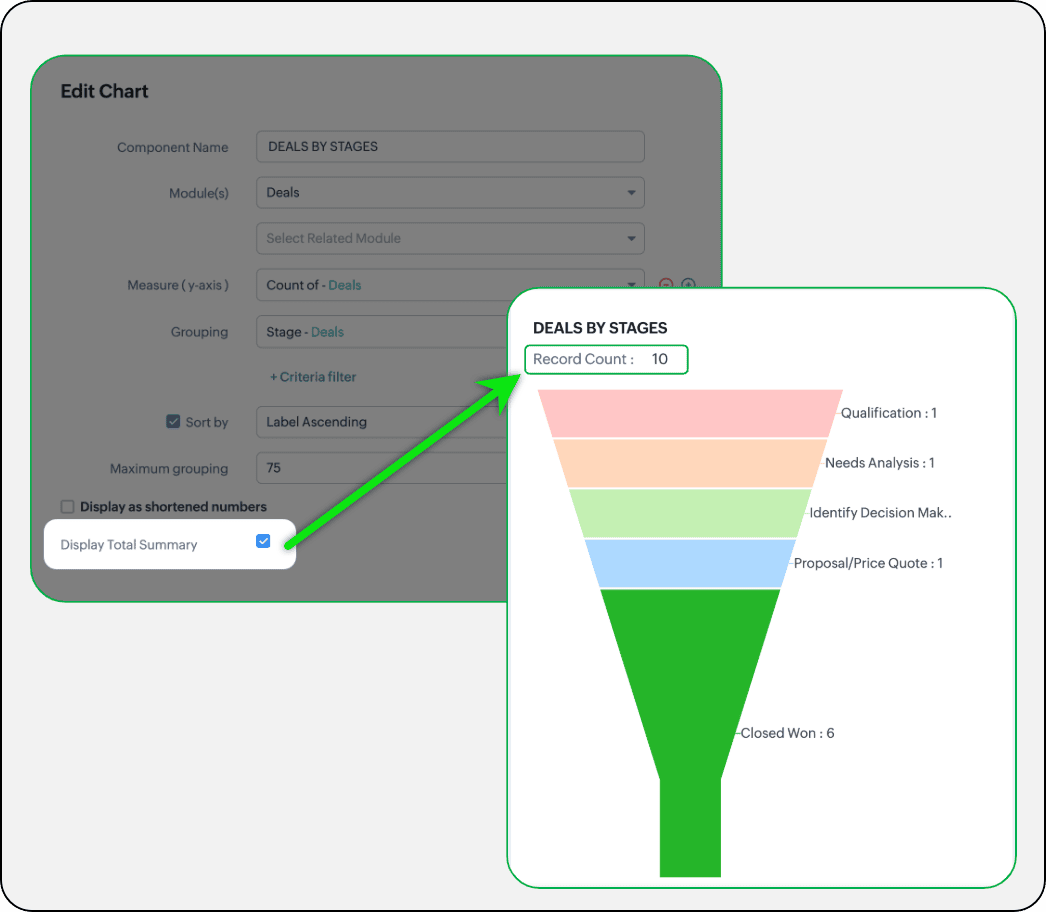Click the light green Identify Decision Makers segment

point(690,513)
